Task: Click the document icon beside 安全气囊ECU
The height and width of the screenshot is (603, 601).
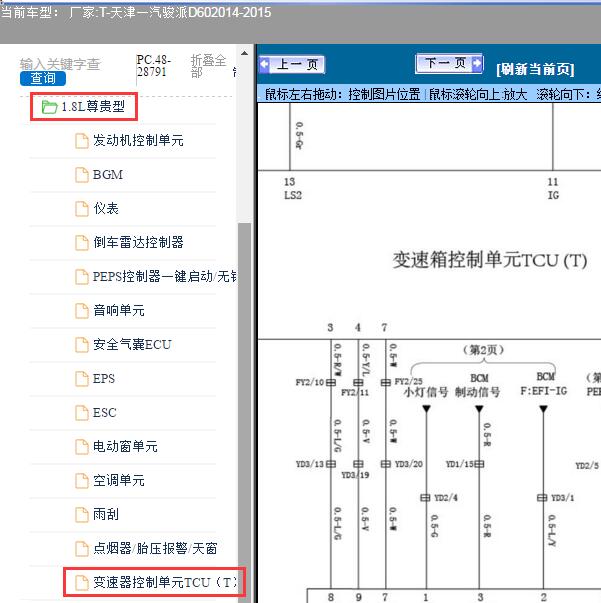Action: pos(82,345)
